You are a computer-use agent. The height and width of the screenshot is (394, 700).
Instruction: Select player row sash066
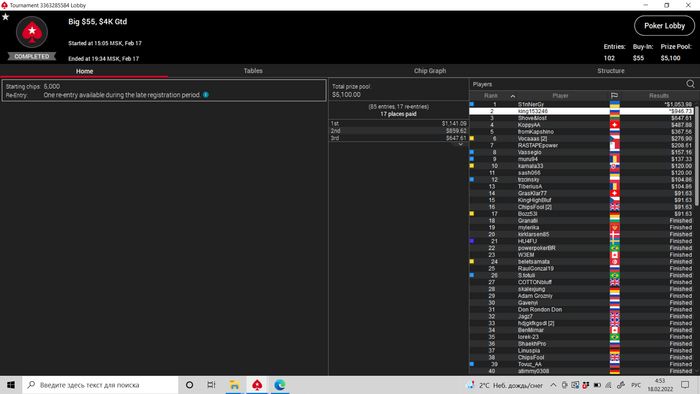point(582,173)
